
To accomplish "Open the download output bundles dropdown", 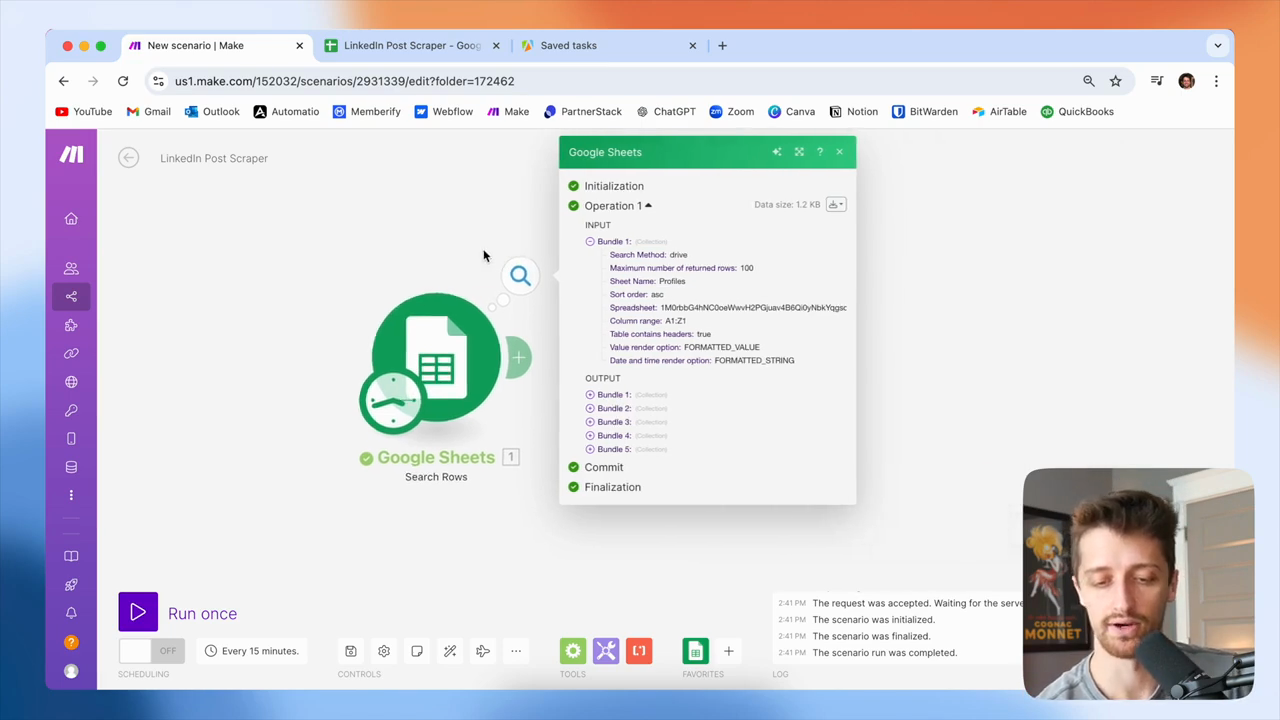I will (836, 205).
